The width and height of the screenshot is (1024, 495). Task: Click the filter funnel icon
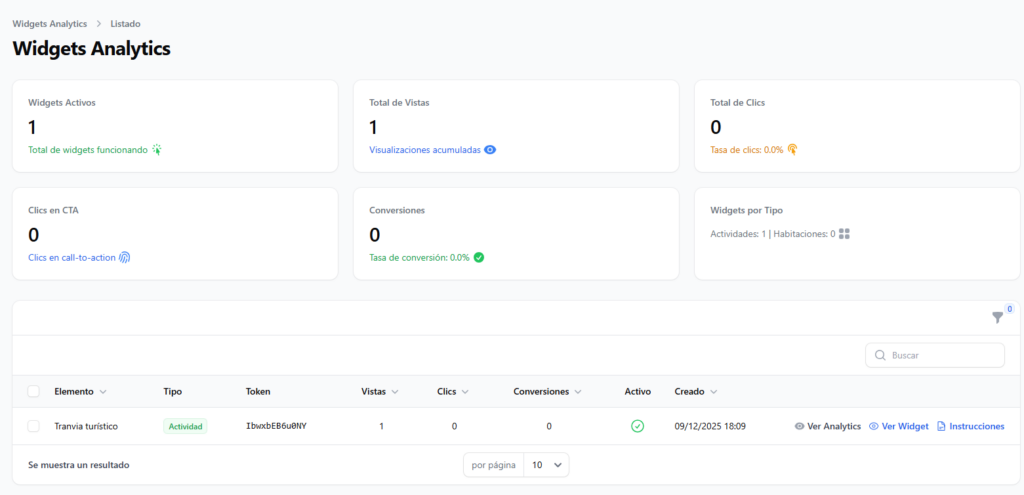(x=997, y=317)
